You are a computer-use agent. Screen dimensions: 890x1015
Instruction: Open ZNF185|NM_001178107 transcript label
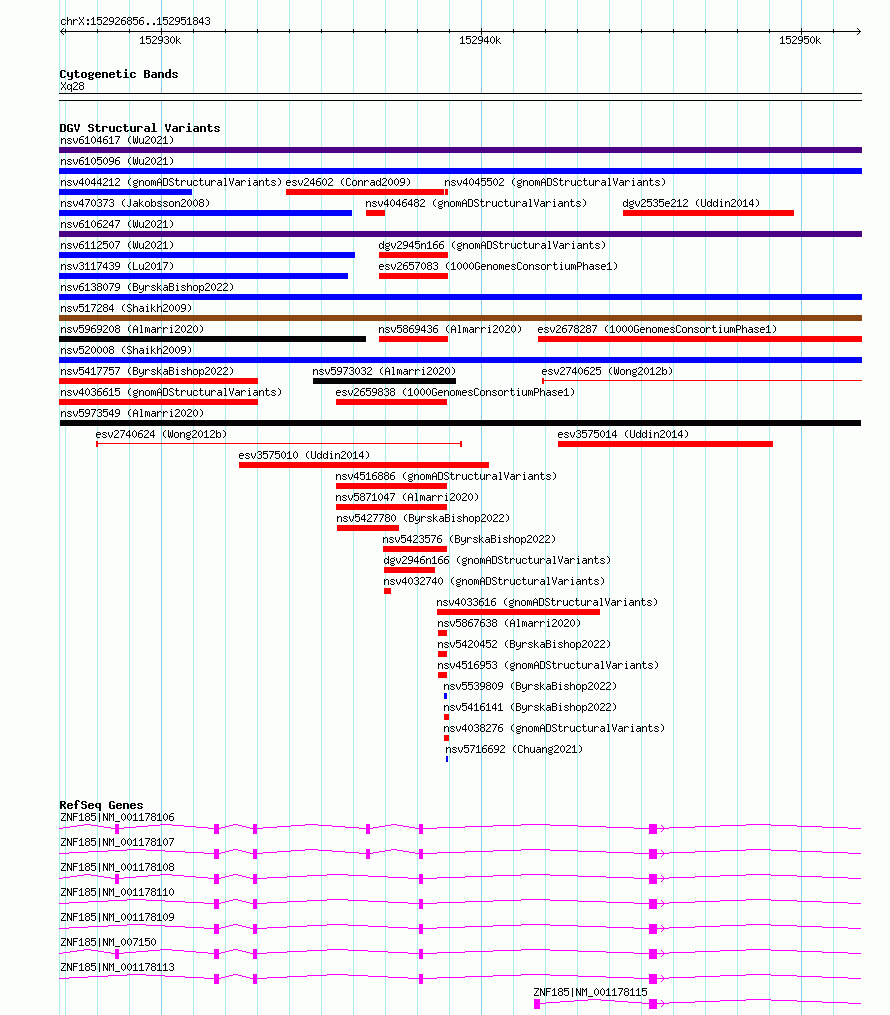point(117,842)
